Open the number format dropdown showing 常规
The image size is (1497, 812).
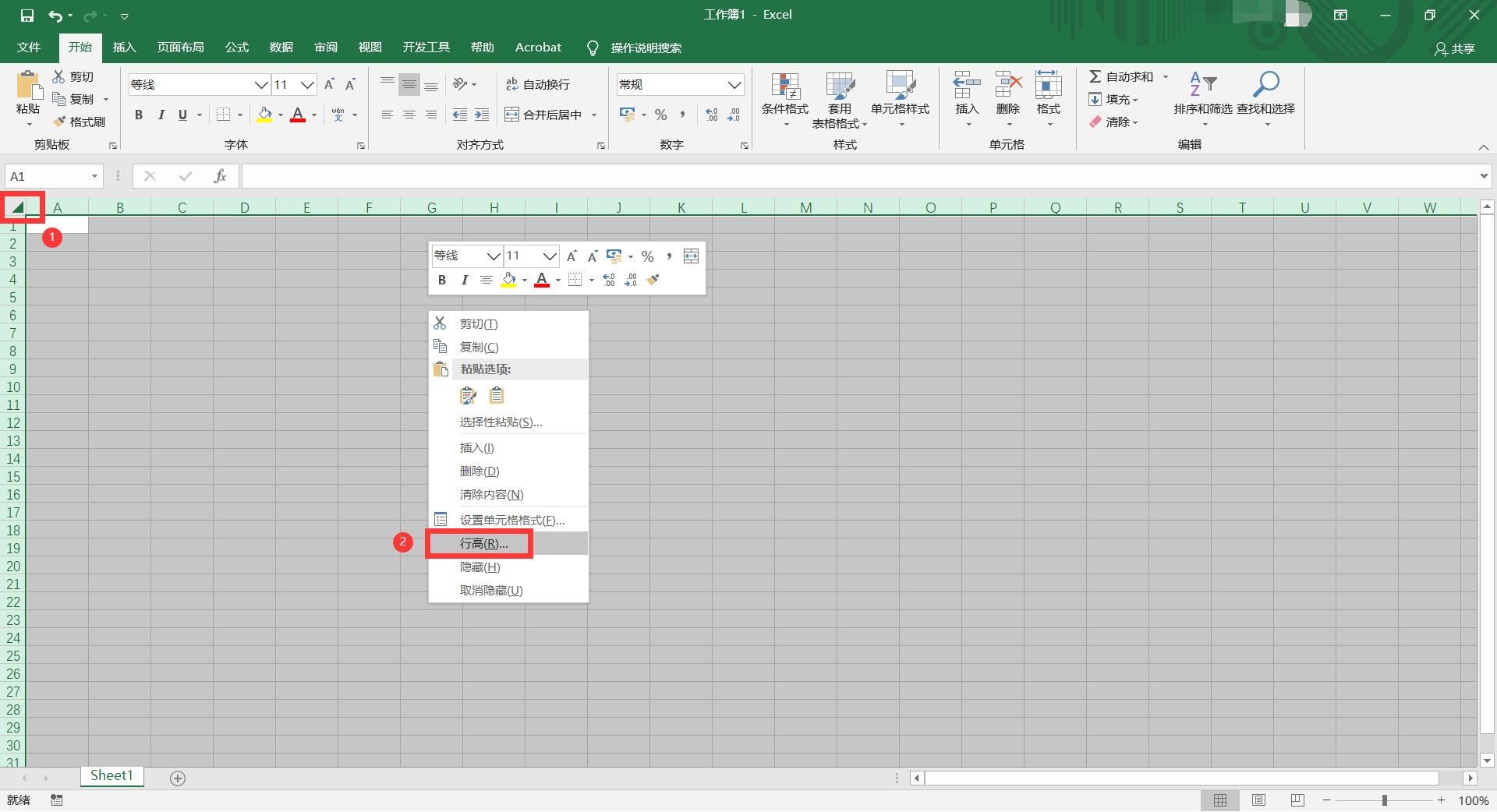[734, 84]
